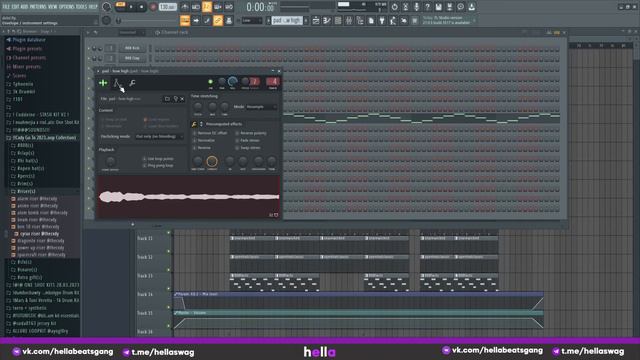
Task: Enable Reverse polarity checkbox
Action: pyautogui.click(x=237, y=133)
